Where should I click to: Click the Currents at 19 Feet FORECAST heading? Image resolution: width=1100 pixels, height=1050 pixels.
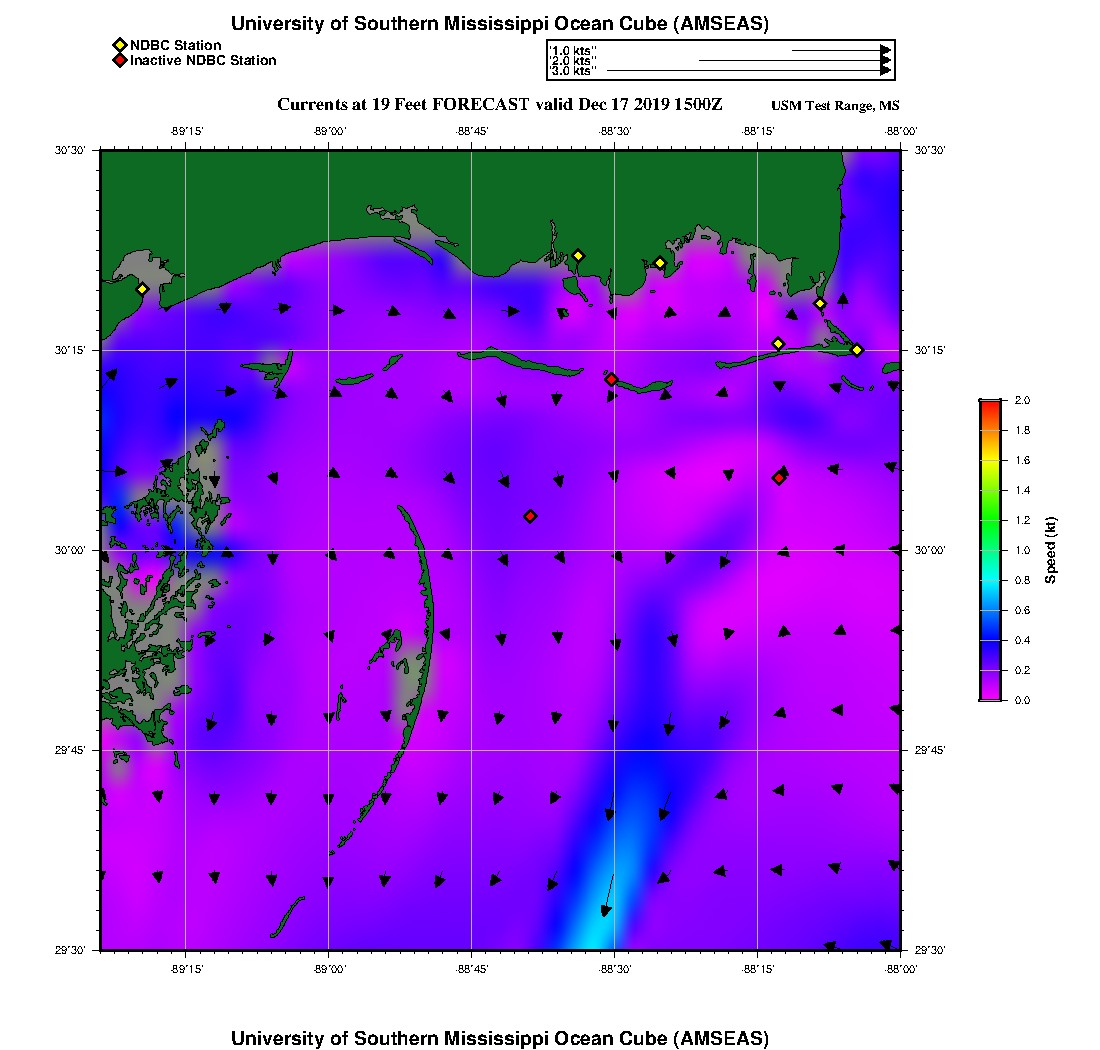pos(499,105)
